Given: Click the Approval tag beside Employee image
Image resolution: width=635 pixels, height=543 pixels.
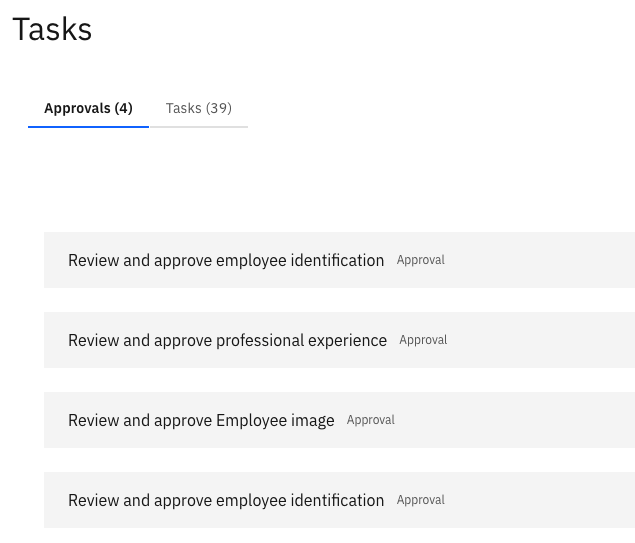Looking at the screenshot, I should tap(371, 420).
